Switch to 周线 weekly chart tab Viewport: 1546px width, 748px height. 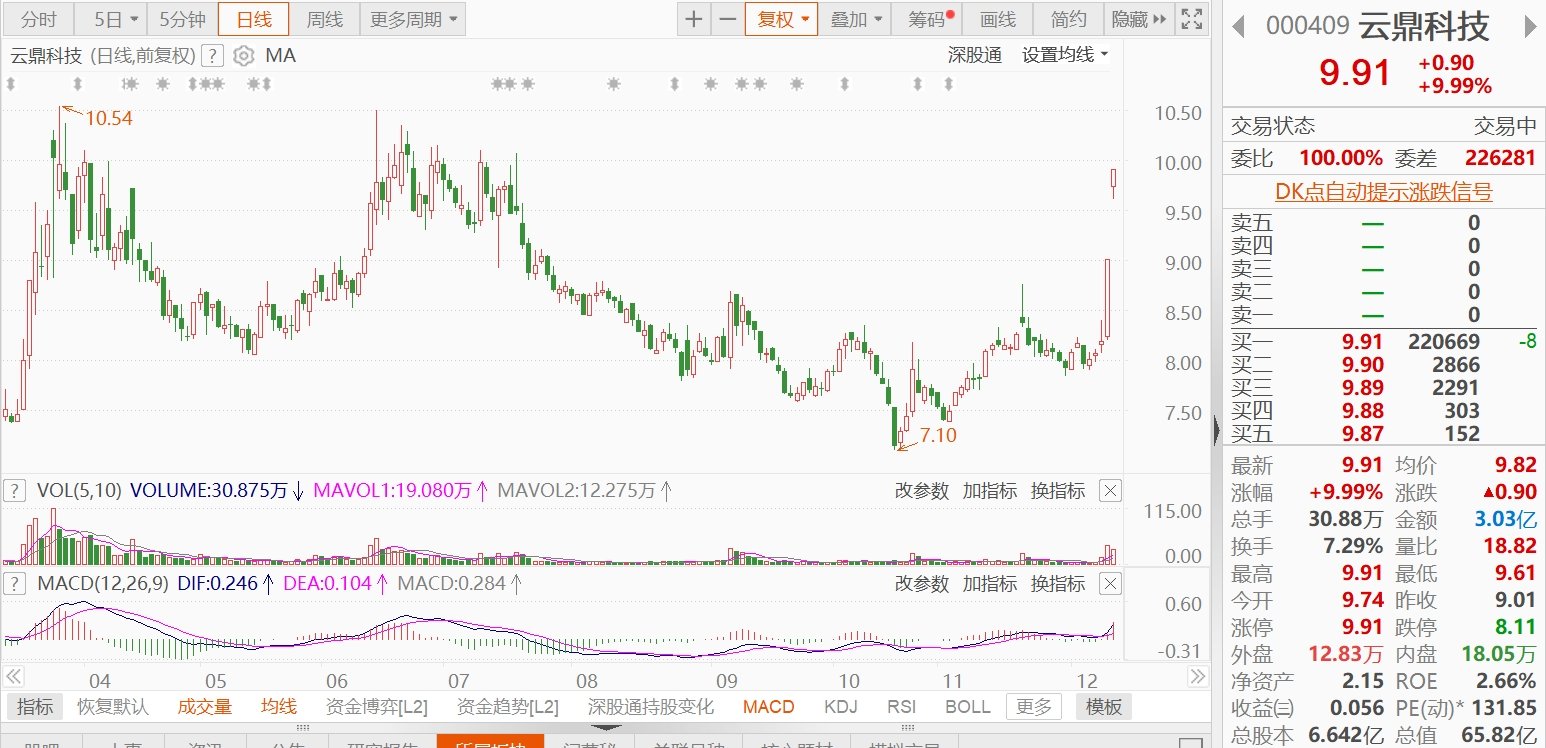coord(324,19)
